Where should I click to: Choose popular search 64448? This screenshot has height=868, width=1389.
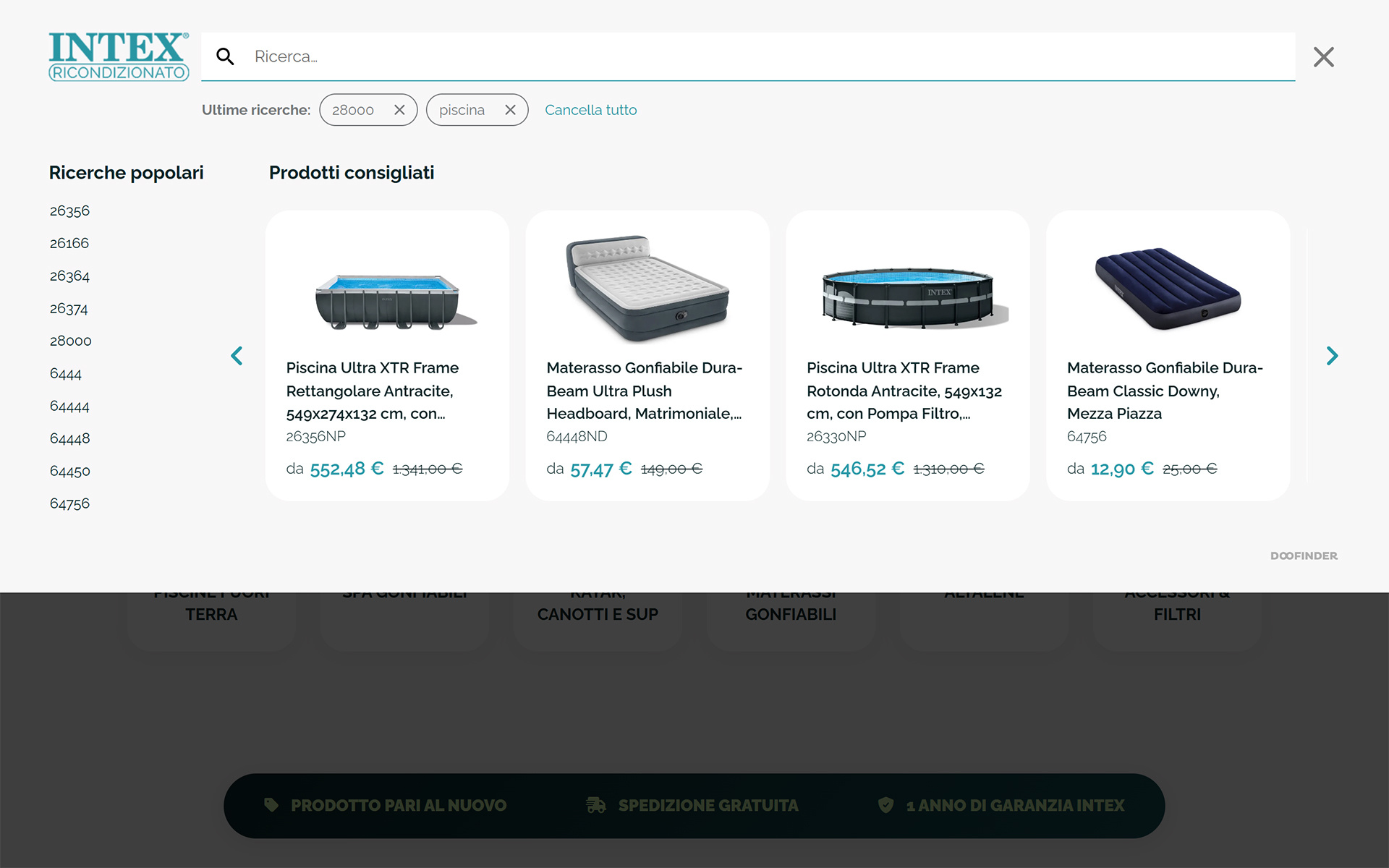[69, 439]
